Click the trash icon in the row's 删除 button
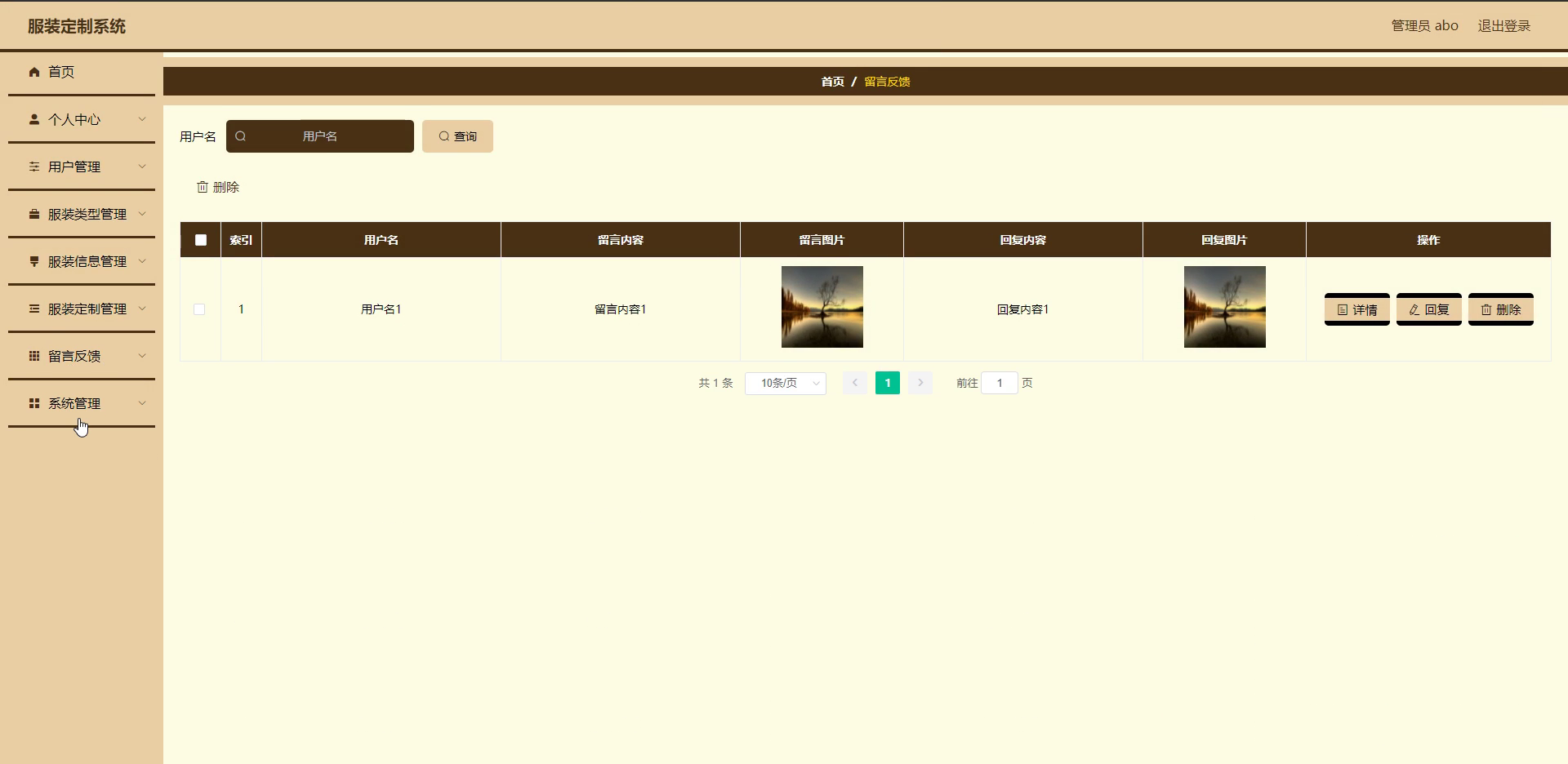1568x764 pixels. (x=1486, y=310)
